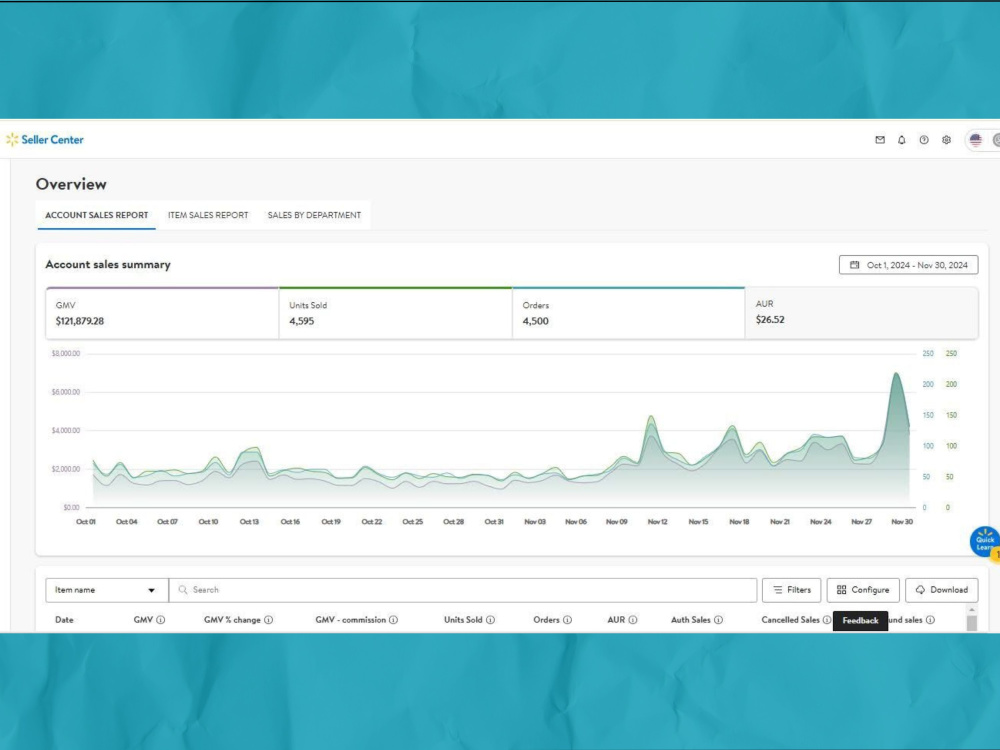Click info icon next to Auth Sales
Viewport: 1000px width, 750px height.
(x=719, y=620)
